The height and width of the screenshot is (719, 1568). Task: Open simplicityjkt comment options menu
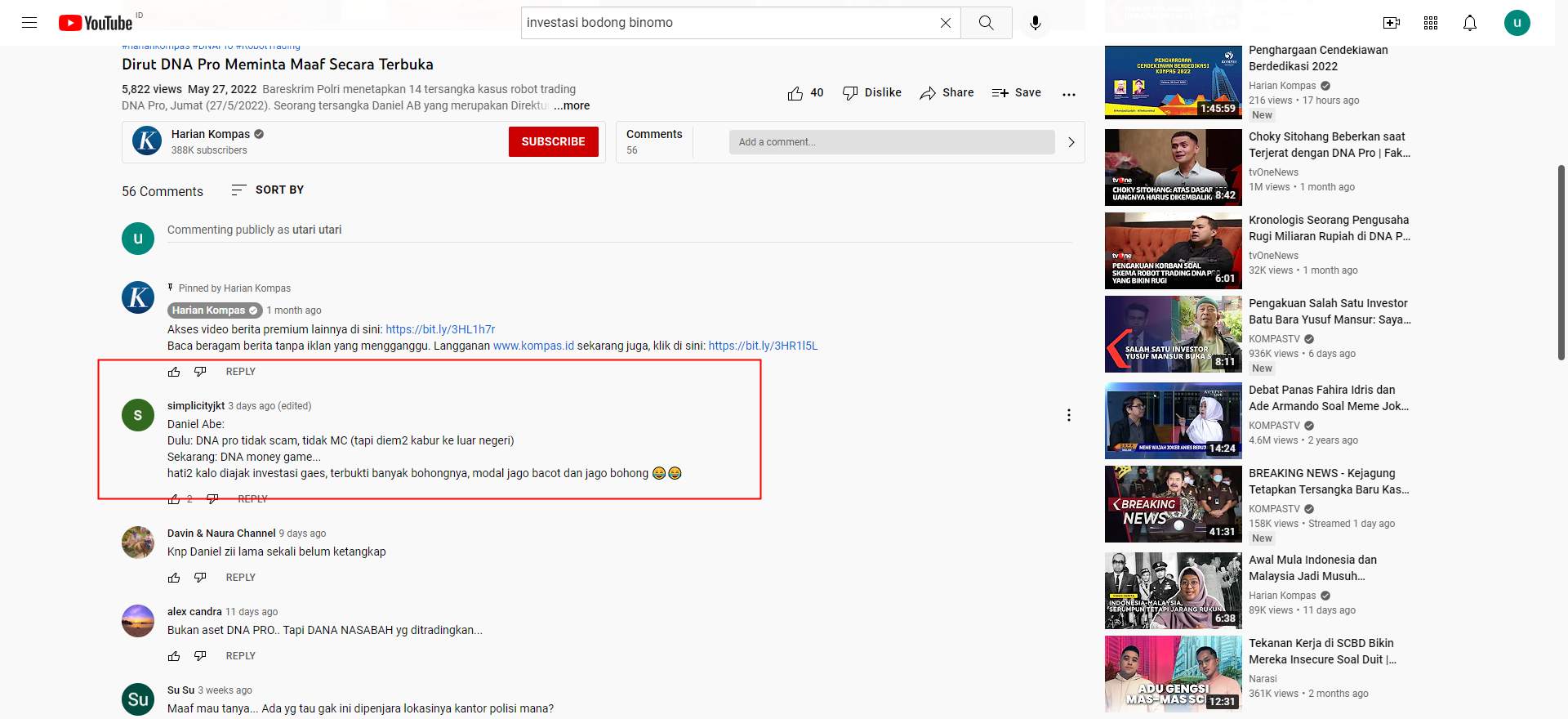click(1069, 415)
